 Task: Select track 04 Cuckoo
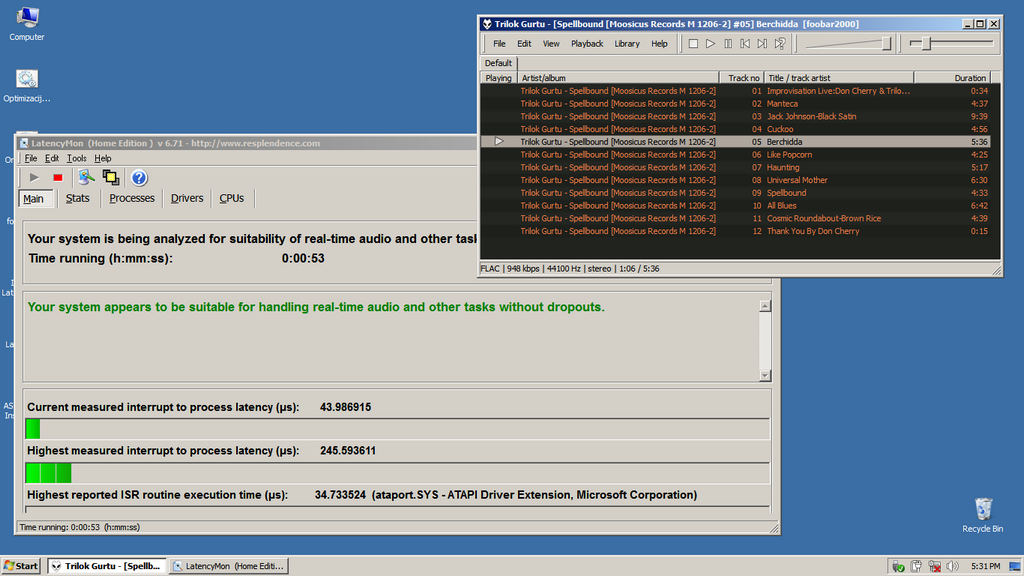(735, 129)
